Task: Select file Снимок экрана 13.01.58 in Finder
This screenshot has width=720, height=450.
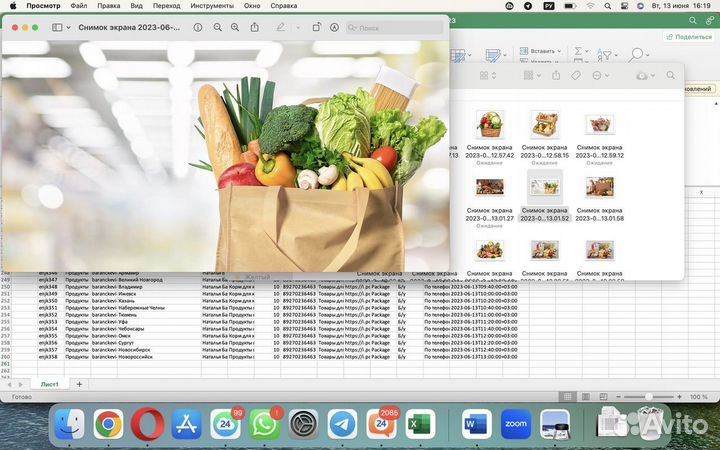Action: click(600, 197)
